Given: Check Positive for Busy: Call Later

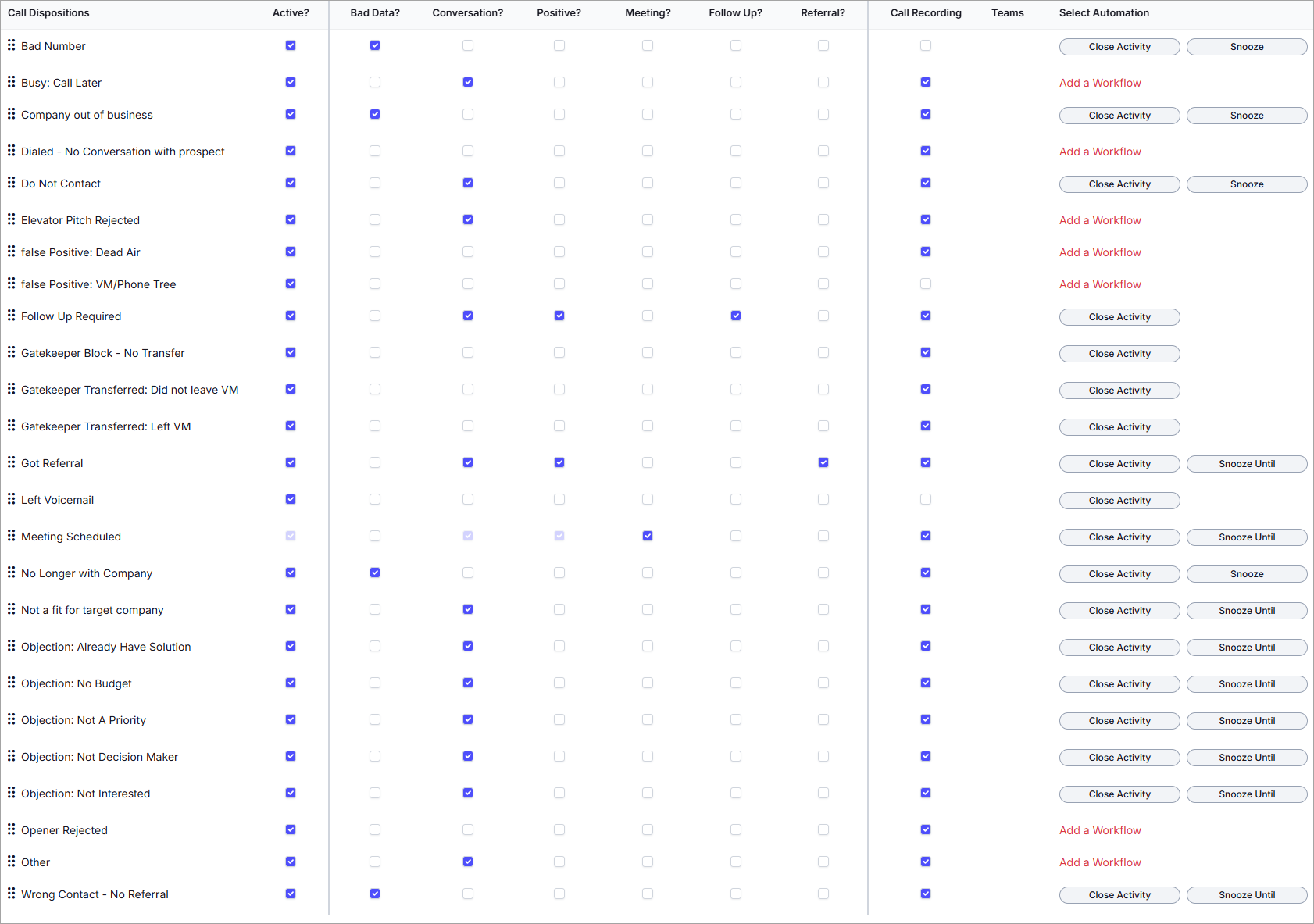Looking at the screenshot, I should point(559,82).
